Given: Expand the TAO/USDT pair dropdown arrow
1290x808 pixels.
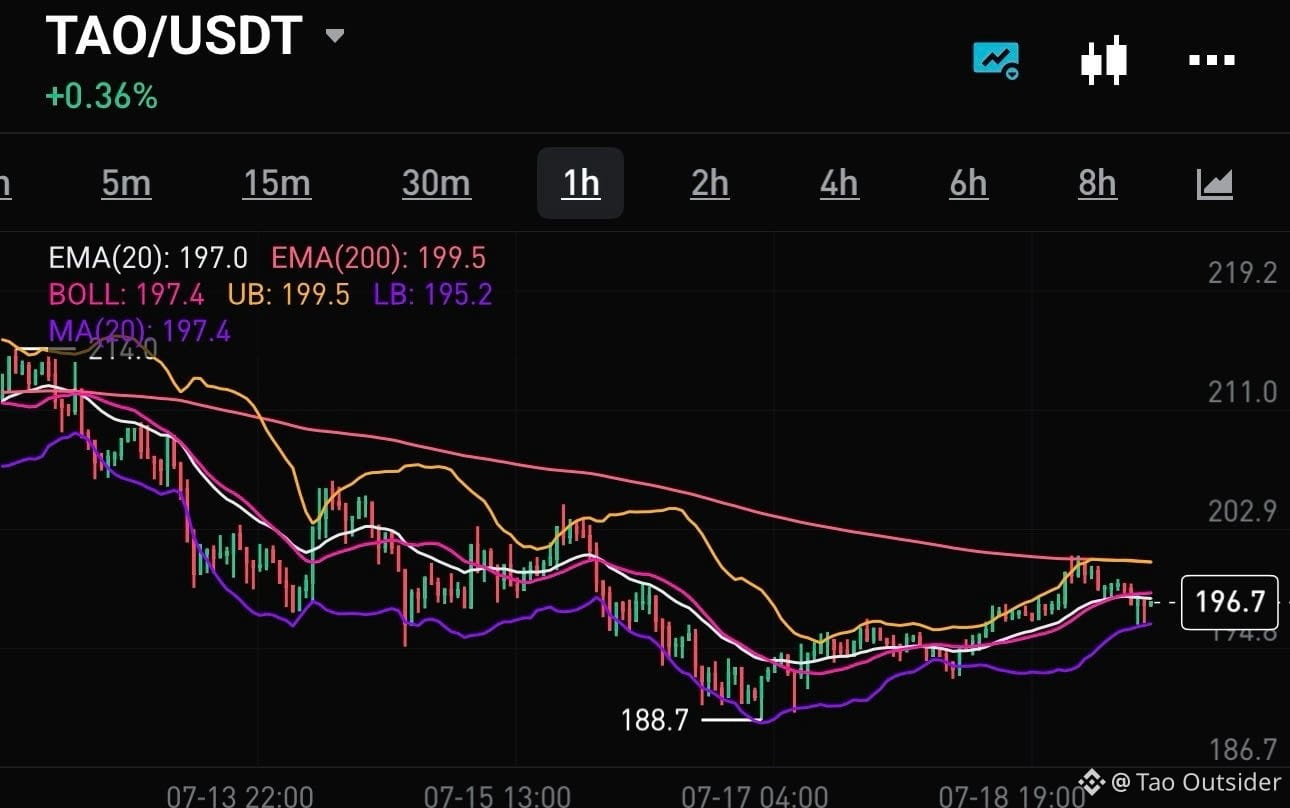Looking at the screenshot, I should click(335, 36).
